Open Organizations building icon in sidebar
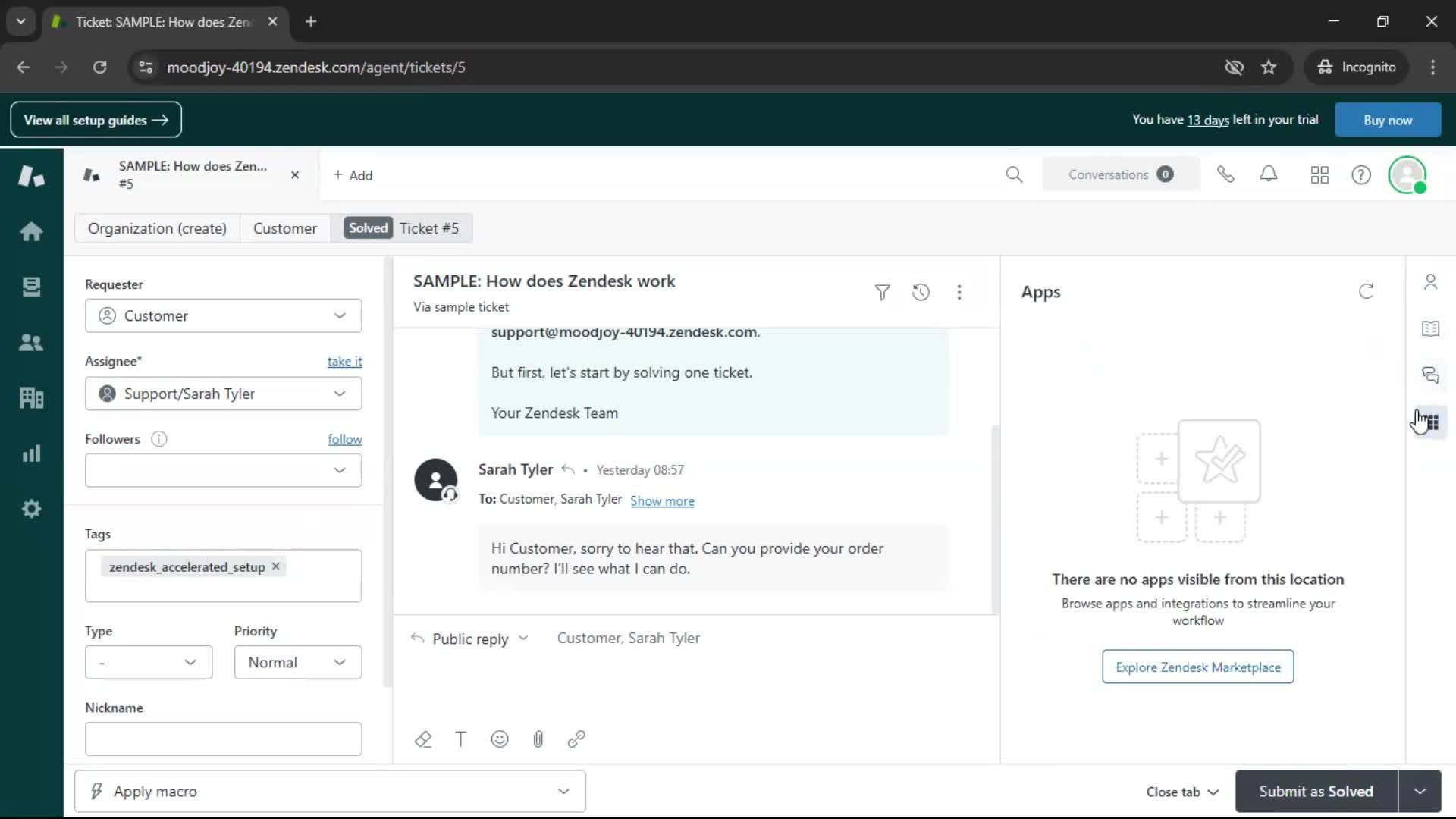Viewport: 1456px width, 819px height. pos(31,397)
